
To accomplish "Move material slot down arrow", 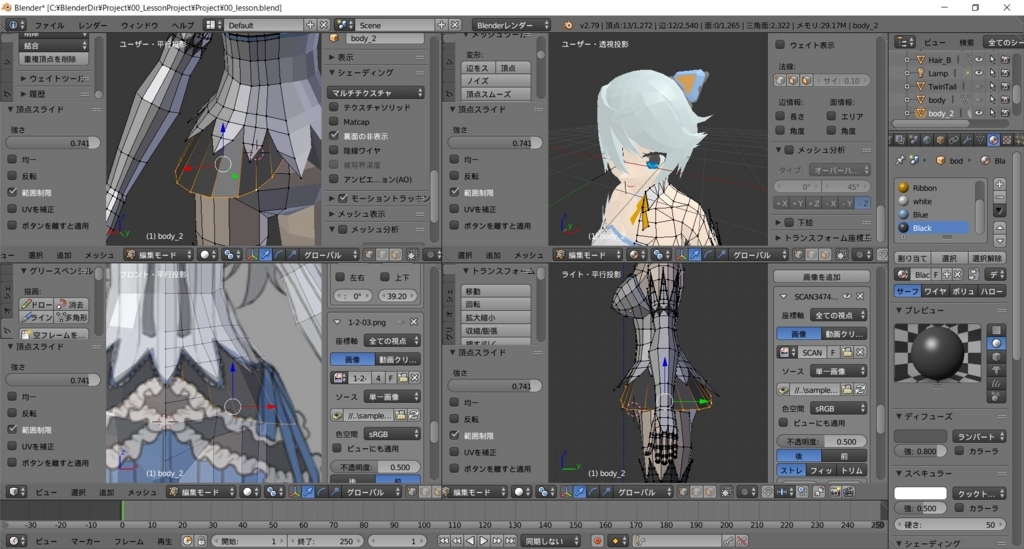I will point(999,240).
